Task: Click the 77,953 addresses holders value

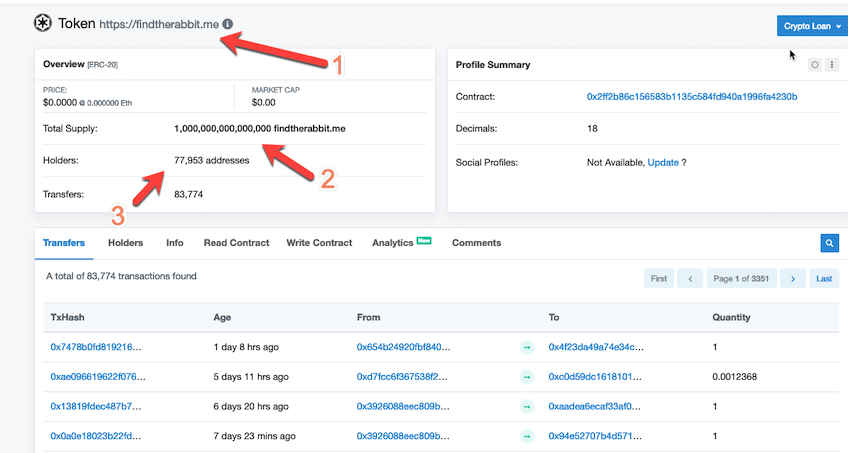Action: [211, 161]
